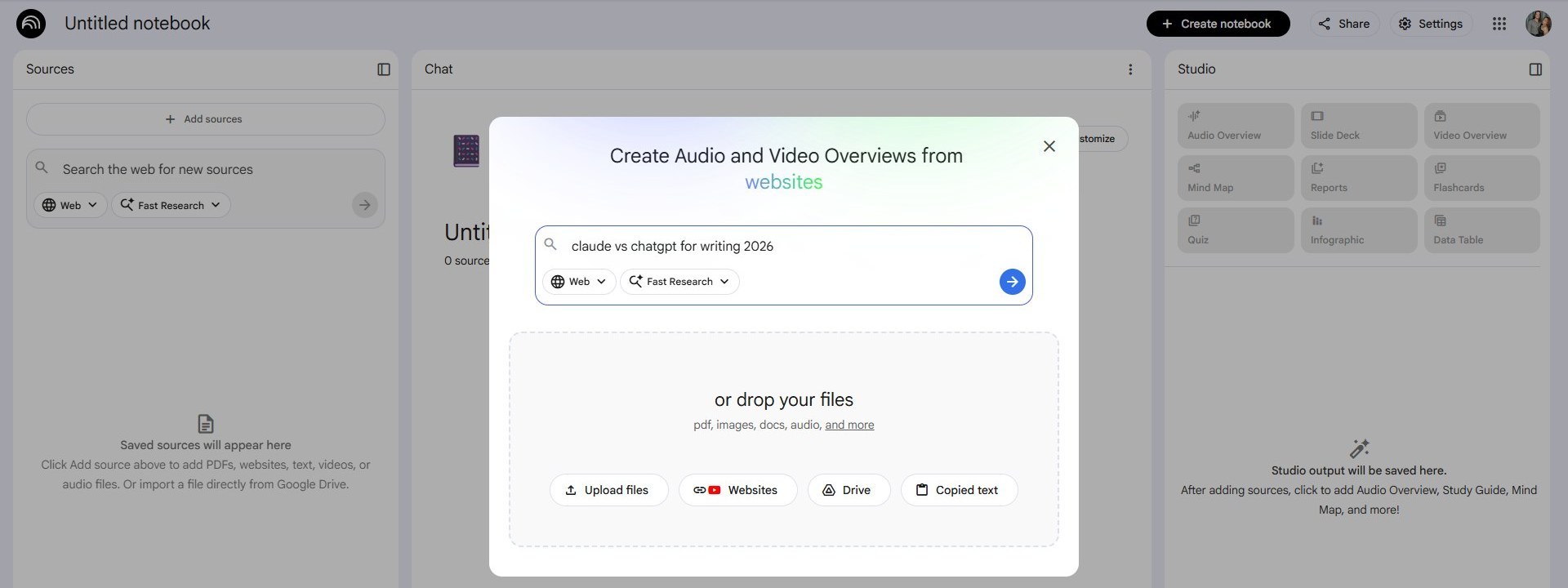Image resolution: width=1568 pixels, height=588 pixels.
Task: Expand the Web dropdown in dialog
Action: click(x=579, y=282)
